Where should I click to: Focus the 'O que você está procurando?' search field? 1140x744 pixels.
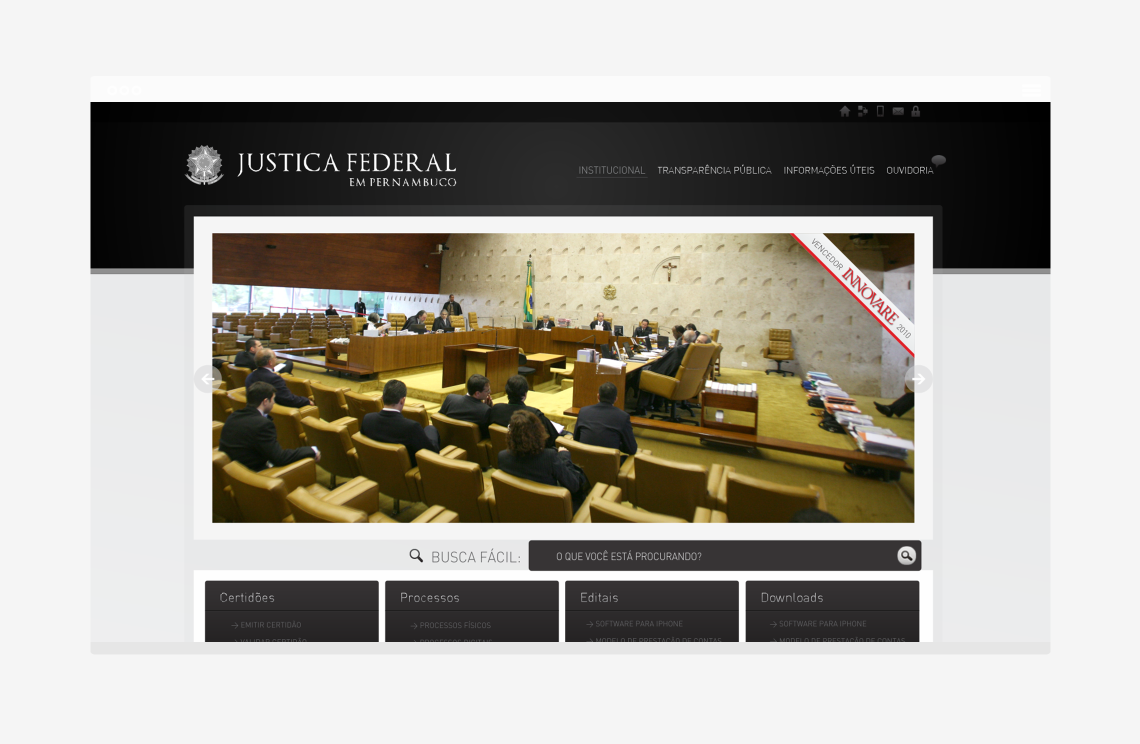coord(710,556)
